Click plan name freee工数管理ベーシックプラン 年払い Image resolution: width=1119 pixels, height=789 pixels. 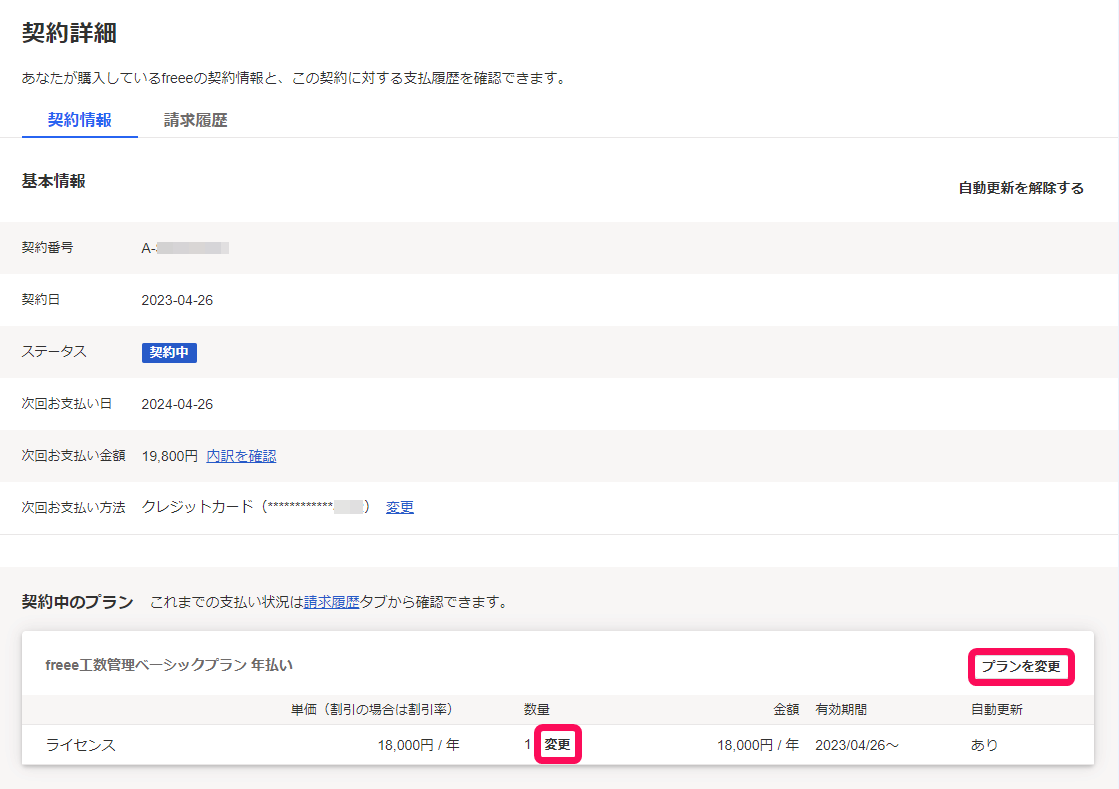point(169,665)
